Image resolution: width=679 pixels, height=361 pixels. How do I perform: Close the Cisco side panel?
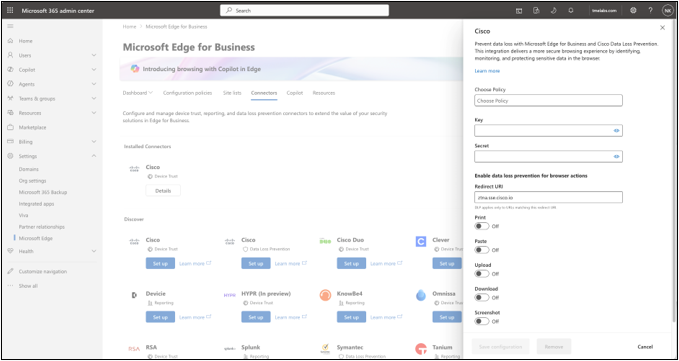[662, 28]
